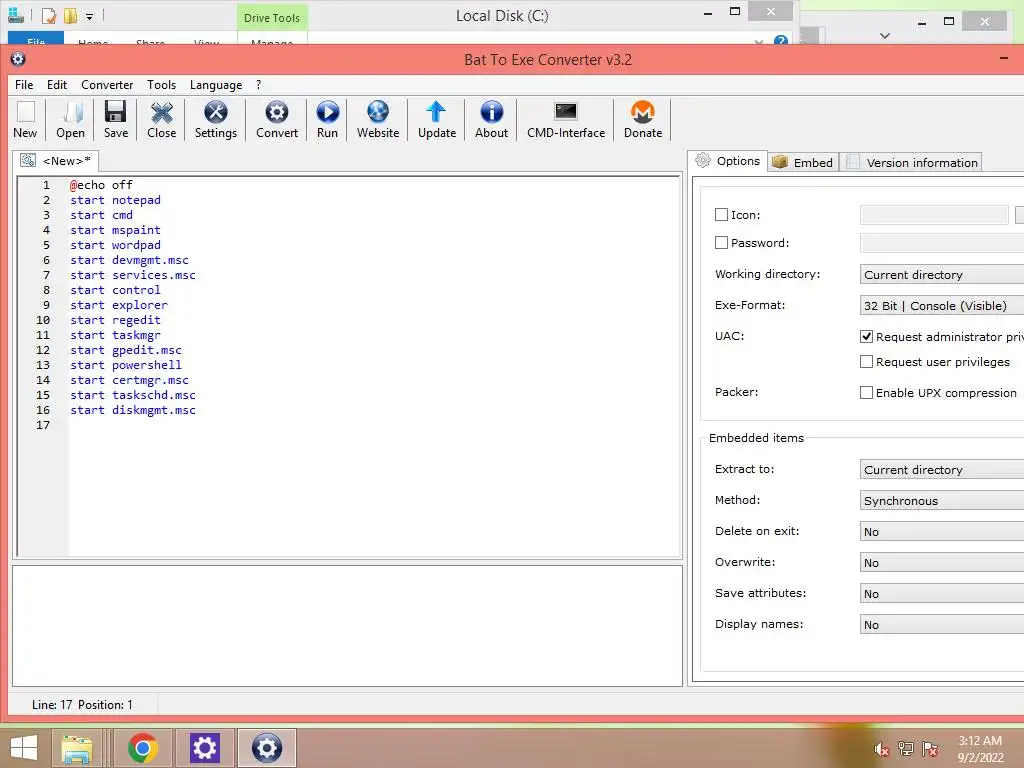Open the Extract to dropdown
Screen dimensions: 1024x768
coord(942,469)
